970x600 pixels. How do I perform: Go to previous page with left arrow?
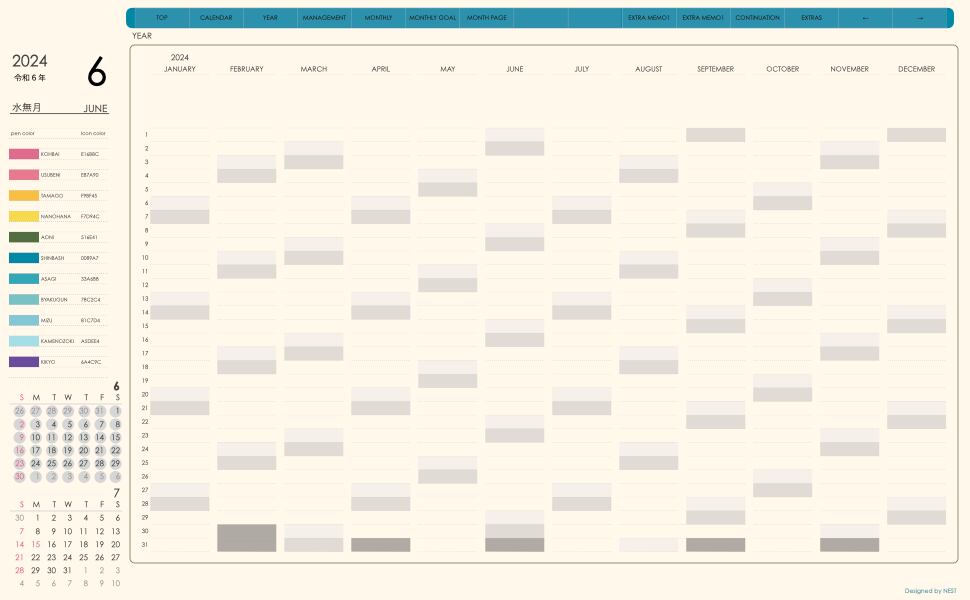coord(865,18)
